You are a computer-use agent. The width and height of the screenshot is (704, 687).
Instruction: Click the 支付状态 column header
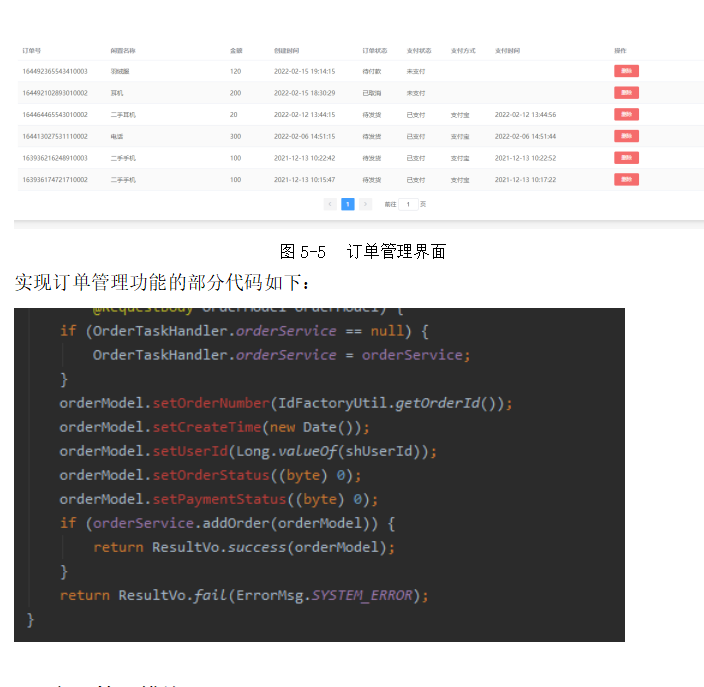pos(419,51)
